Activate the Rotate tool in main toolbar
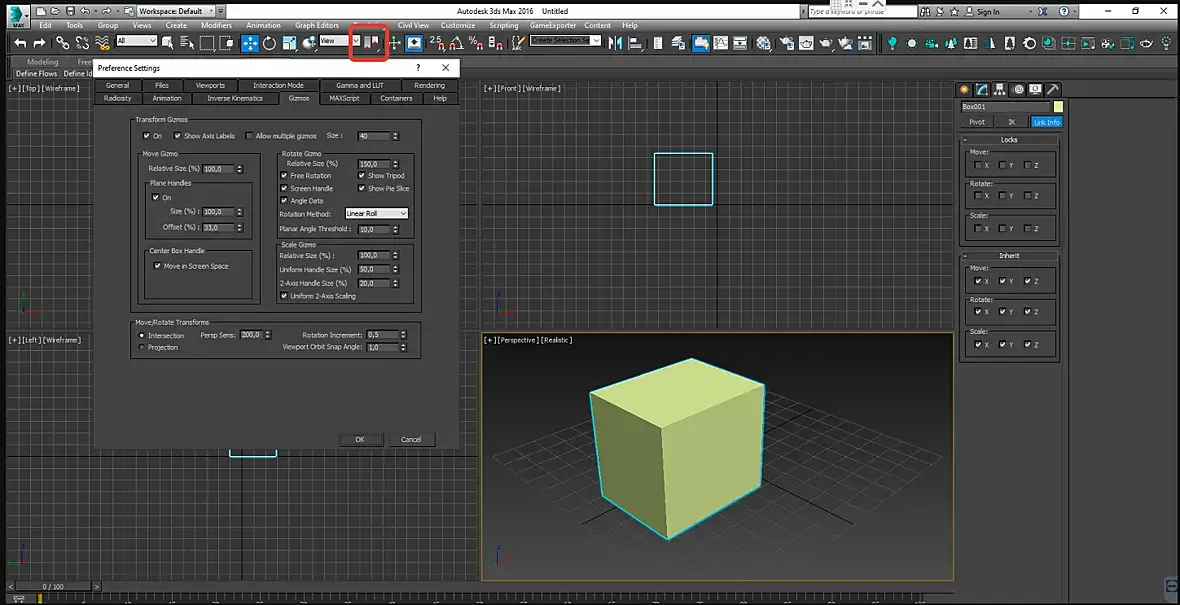 click(269, 43)
